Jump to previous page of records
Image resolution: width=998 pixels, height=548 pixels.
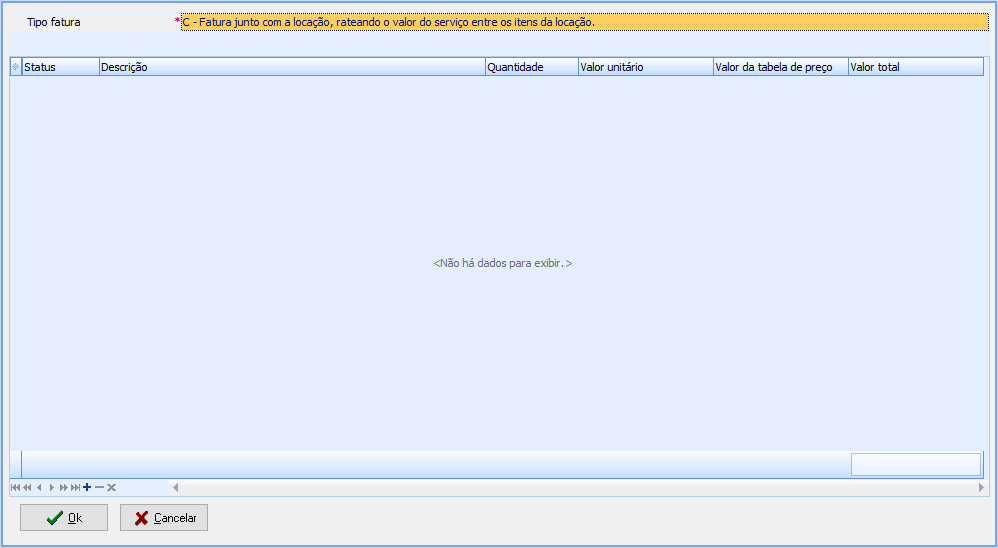(27, 488)
